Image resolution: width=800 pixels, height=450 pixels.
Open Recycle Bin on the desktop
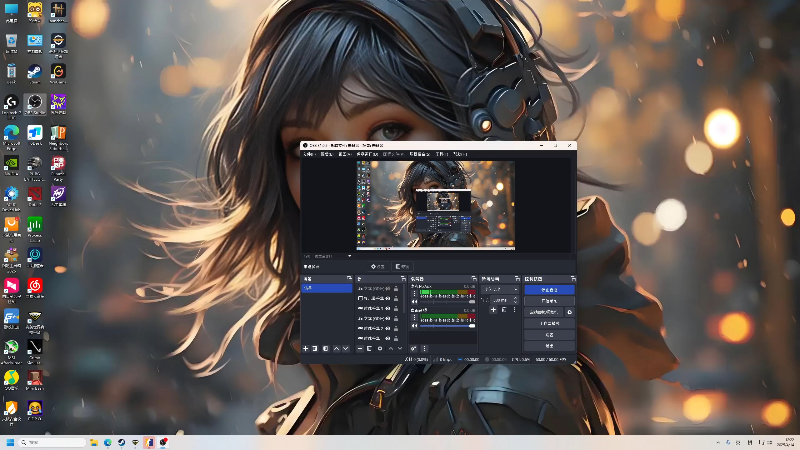coord(11,43)
